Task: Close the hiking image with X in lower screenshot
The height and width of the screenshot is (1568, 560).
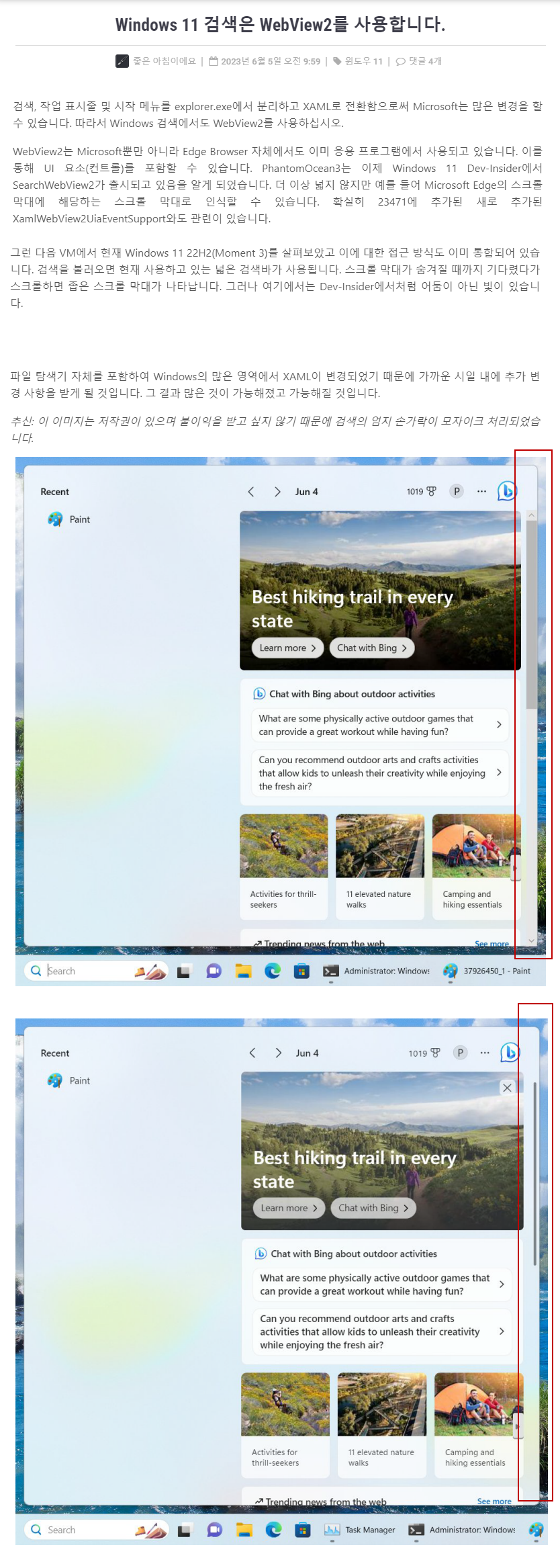Action: coord(508,1088)
